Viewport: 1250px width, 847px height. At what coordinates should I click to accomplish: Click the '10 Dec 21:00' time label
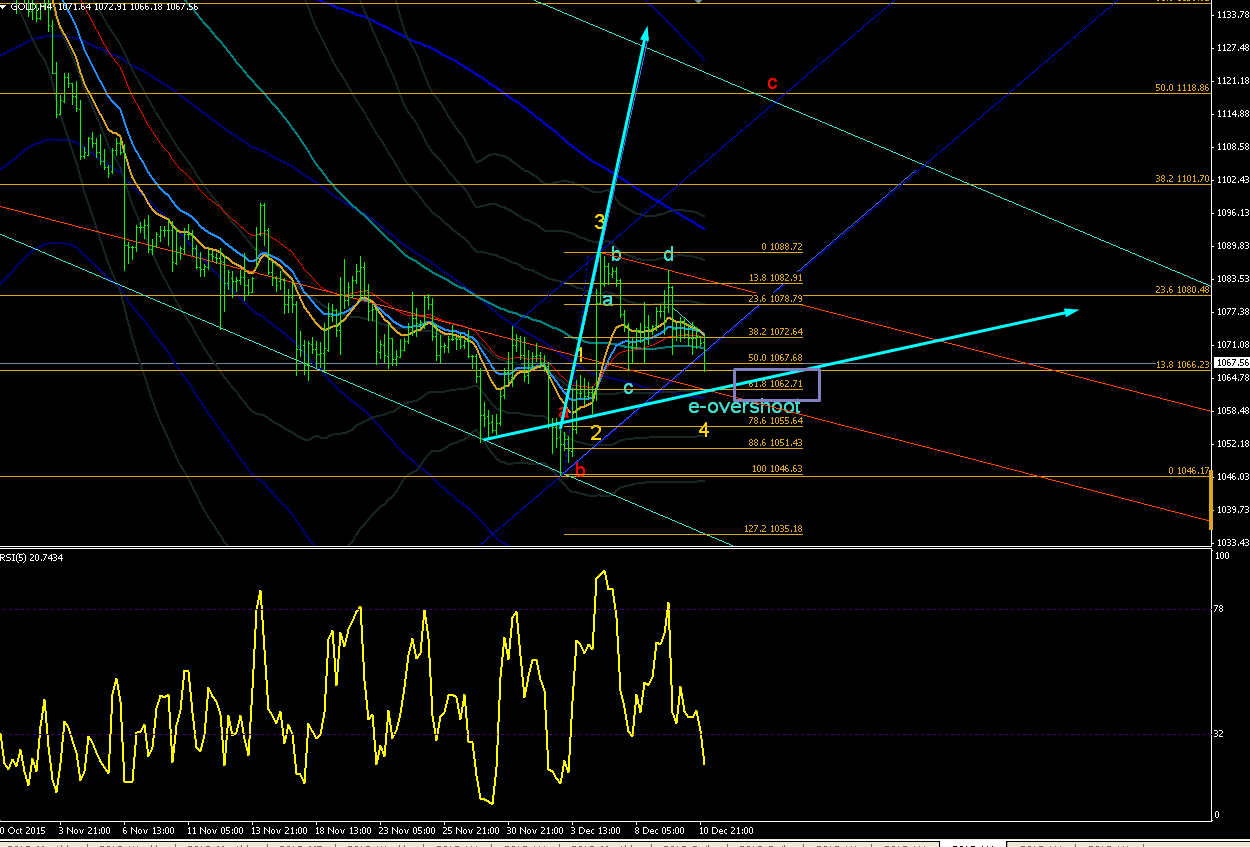click(x=726, y=830)
